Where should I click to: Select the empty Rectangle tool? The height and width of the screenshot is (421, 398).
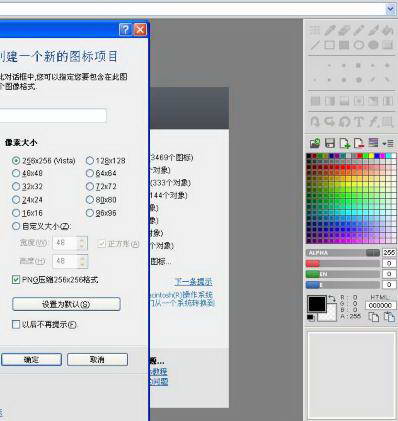pos(329,45)
